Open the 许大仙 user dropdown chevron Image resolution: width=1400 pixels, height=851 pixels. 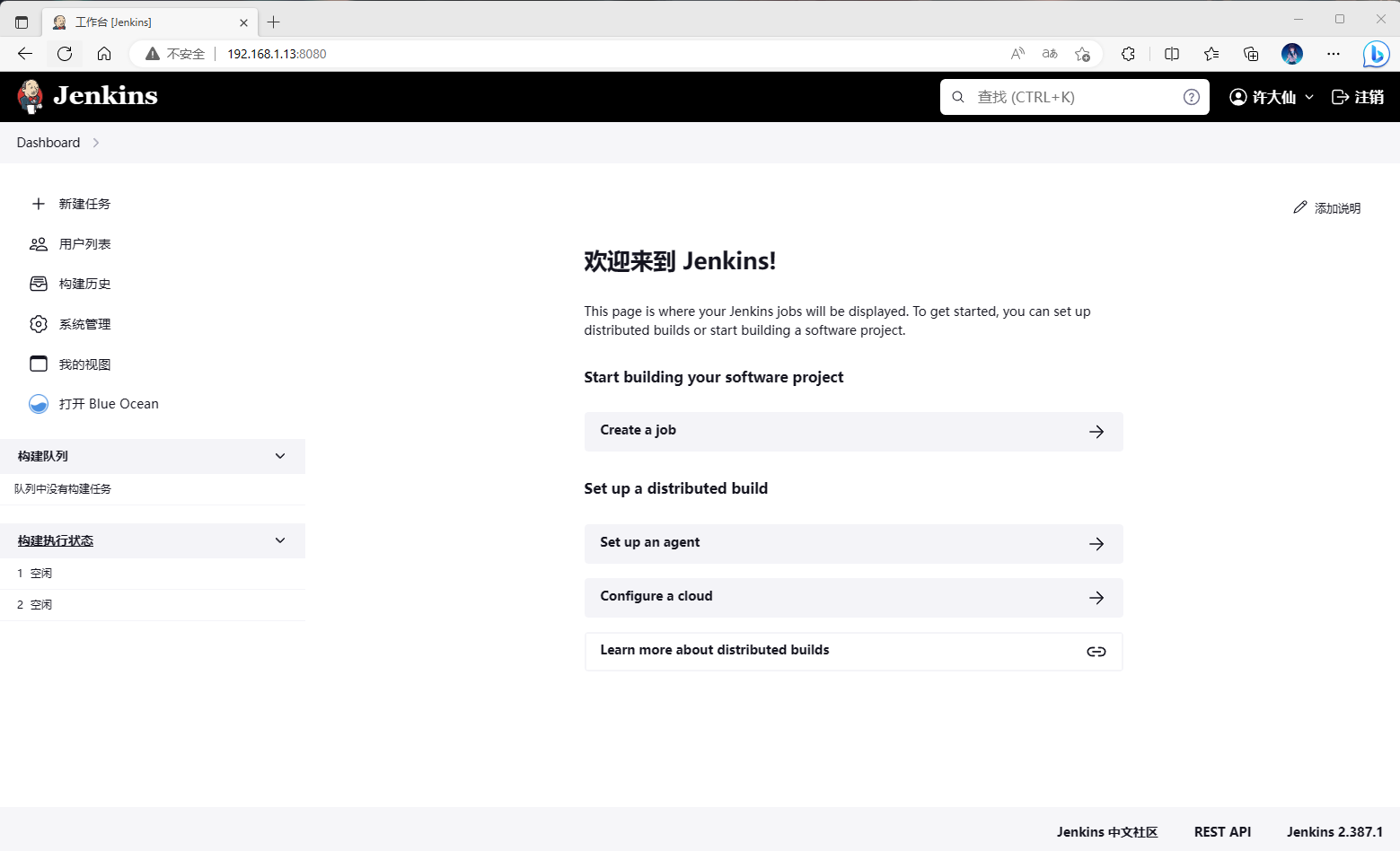1309,97
